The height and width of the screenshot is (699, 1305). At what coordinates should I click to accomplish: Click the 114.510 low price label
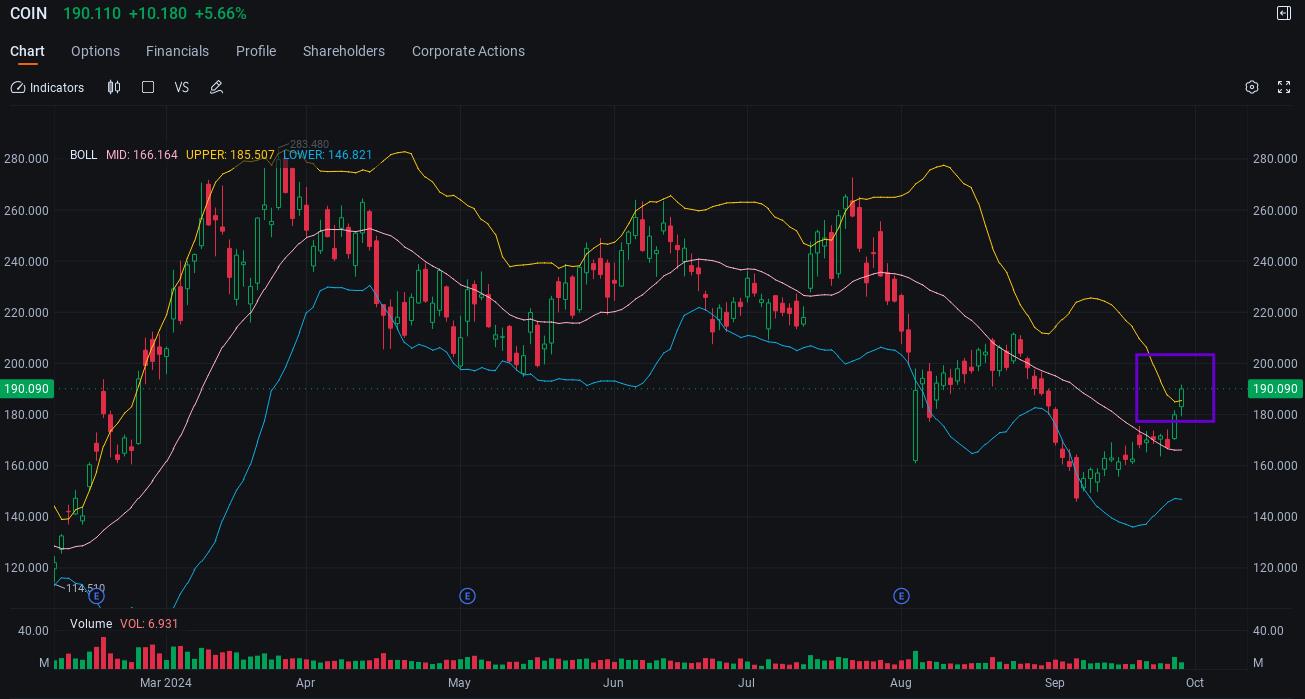click(85, 589)
